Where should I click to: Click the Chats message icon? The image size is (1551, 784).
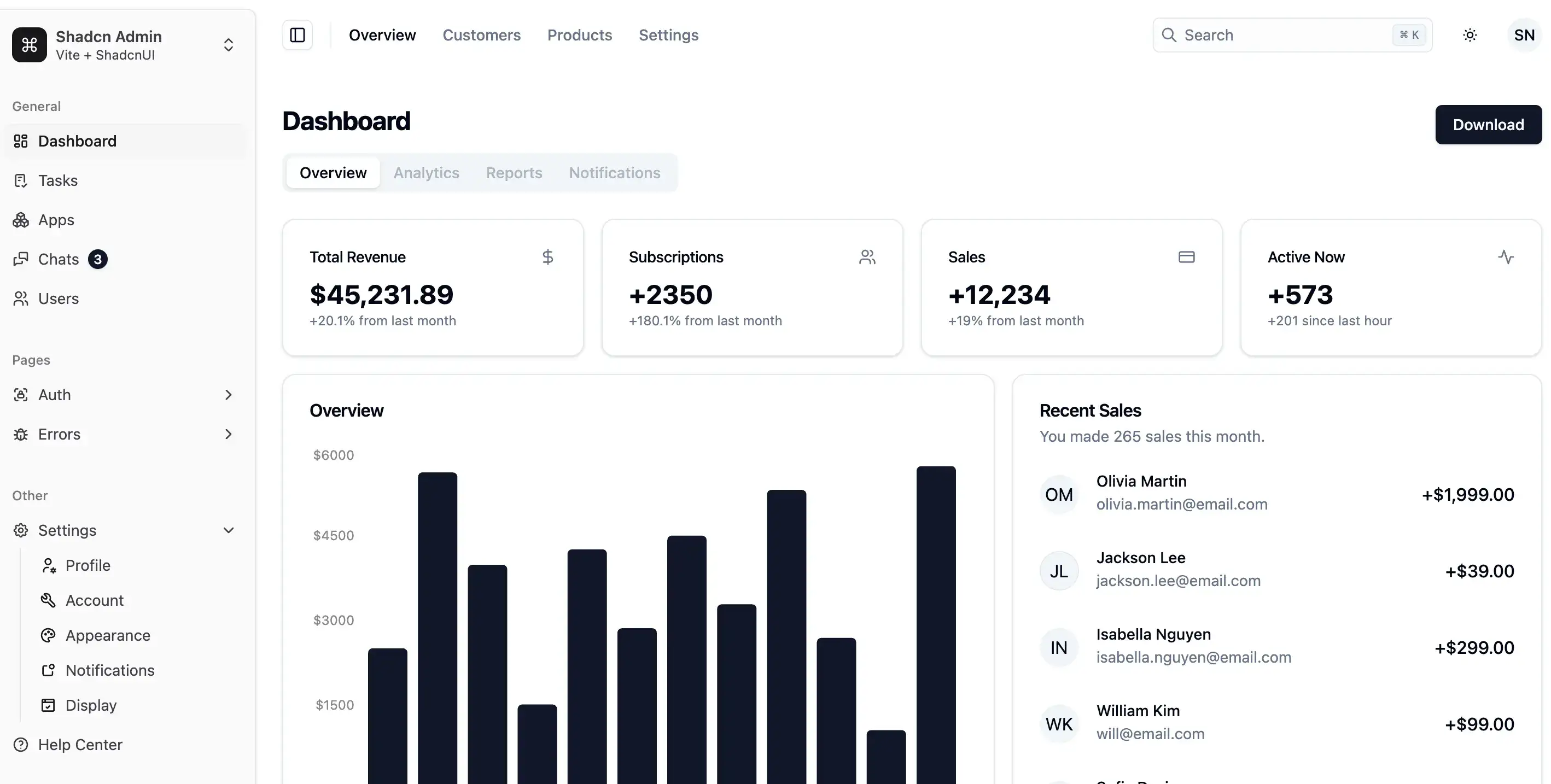pos(20,259)
